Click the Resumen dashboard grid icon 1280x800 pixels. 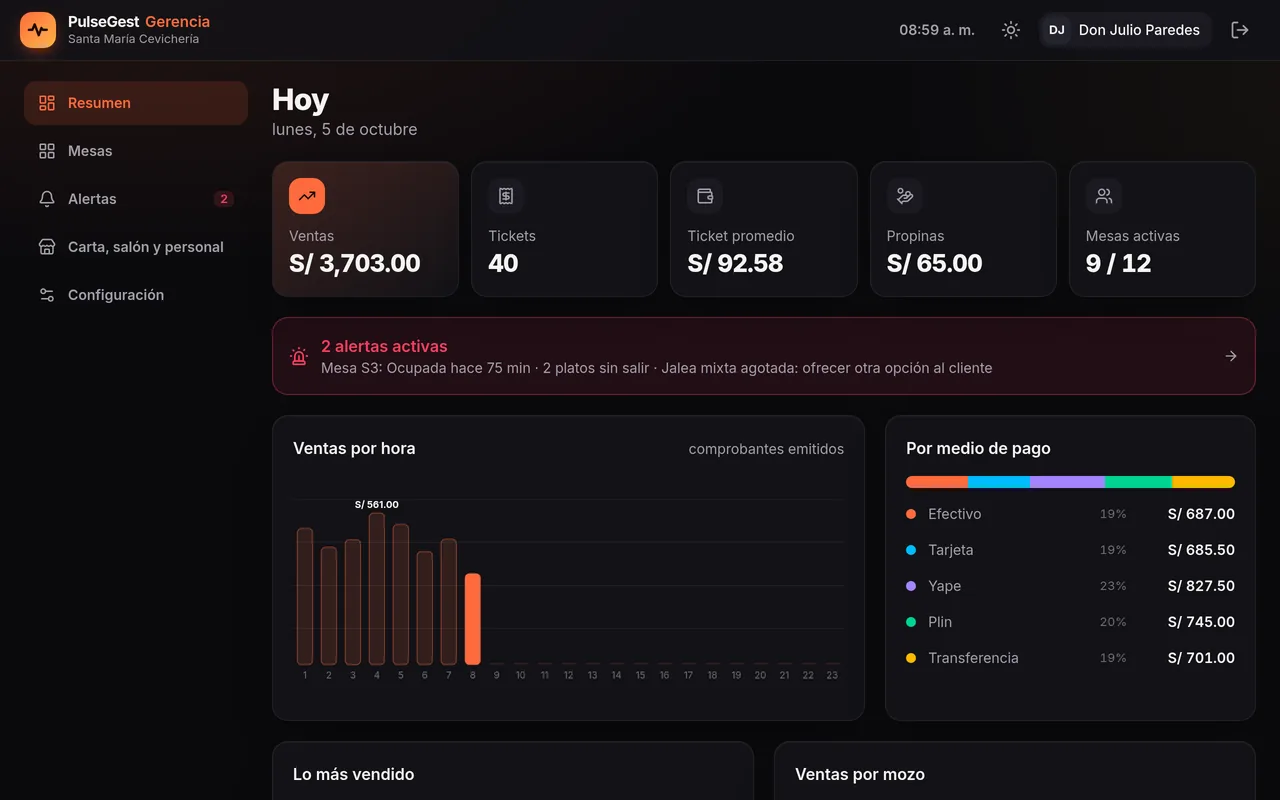(47, 103)
